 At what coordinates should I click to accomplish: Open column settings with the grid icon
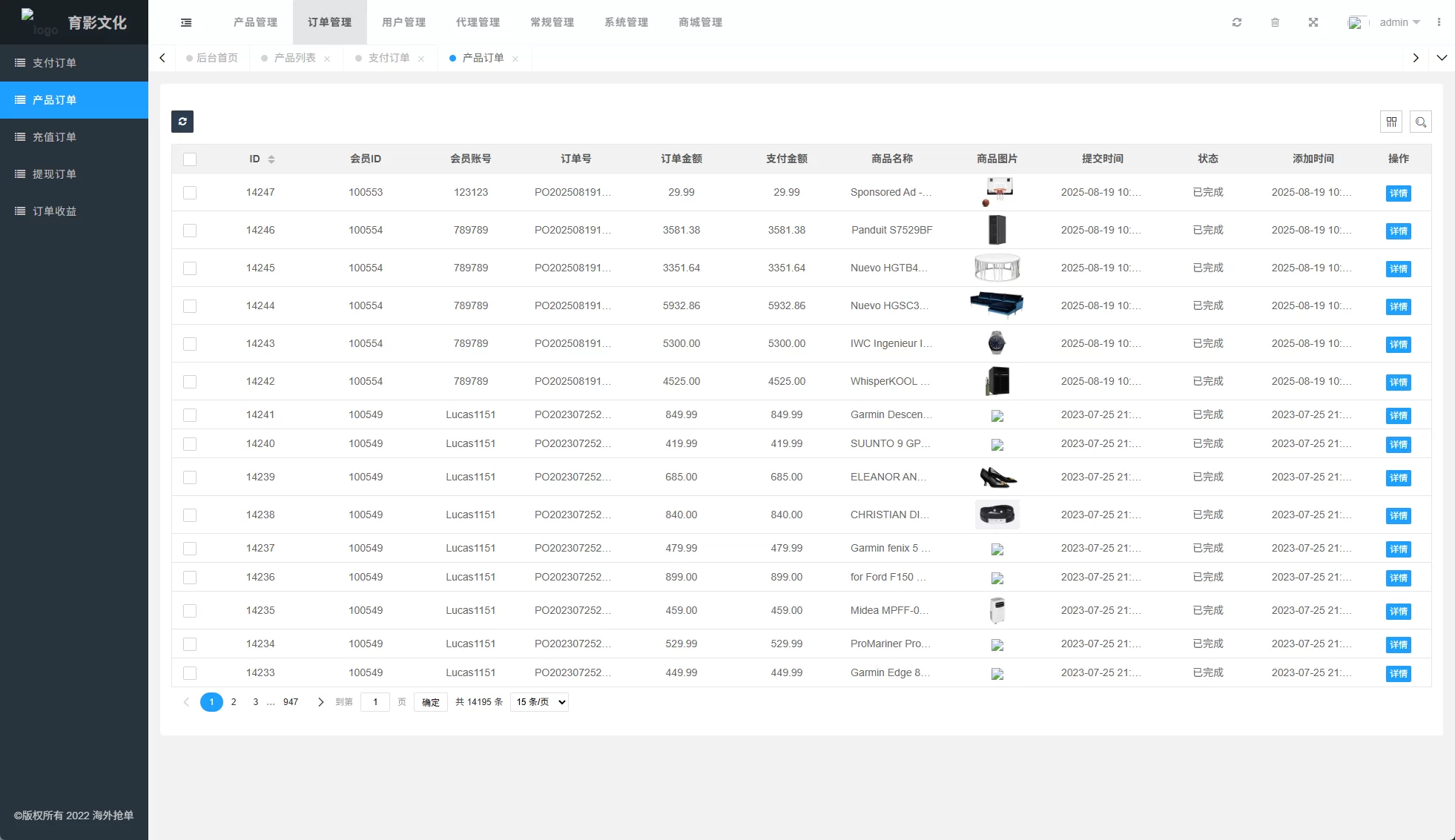point(1392,122)
